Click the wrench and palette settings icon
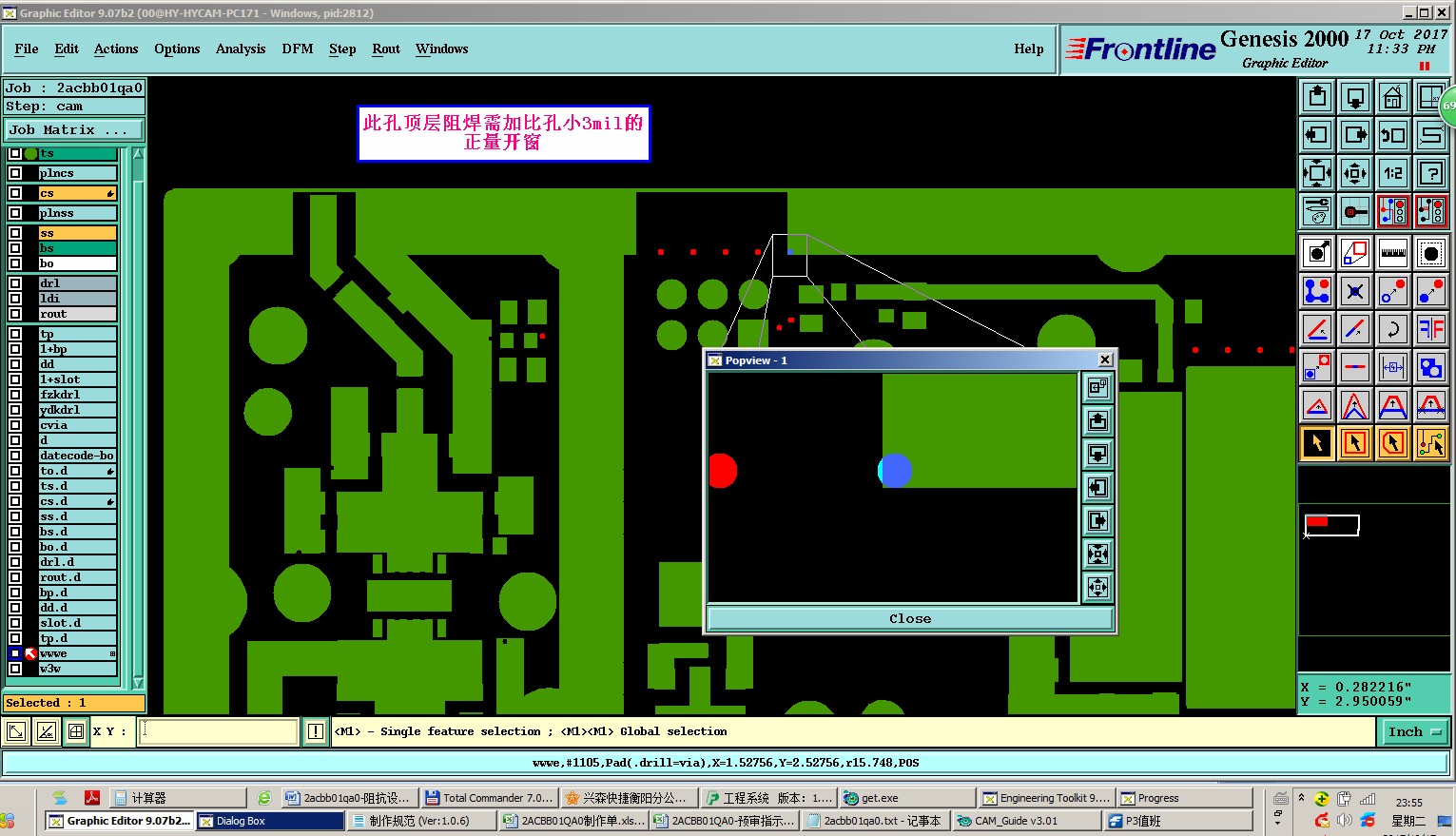 (x=1317, y=210)
